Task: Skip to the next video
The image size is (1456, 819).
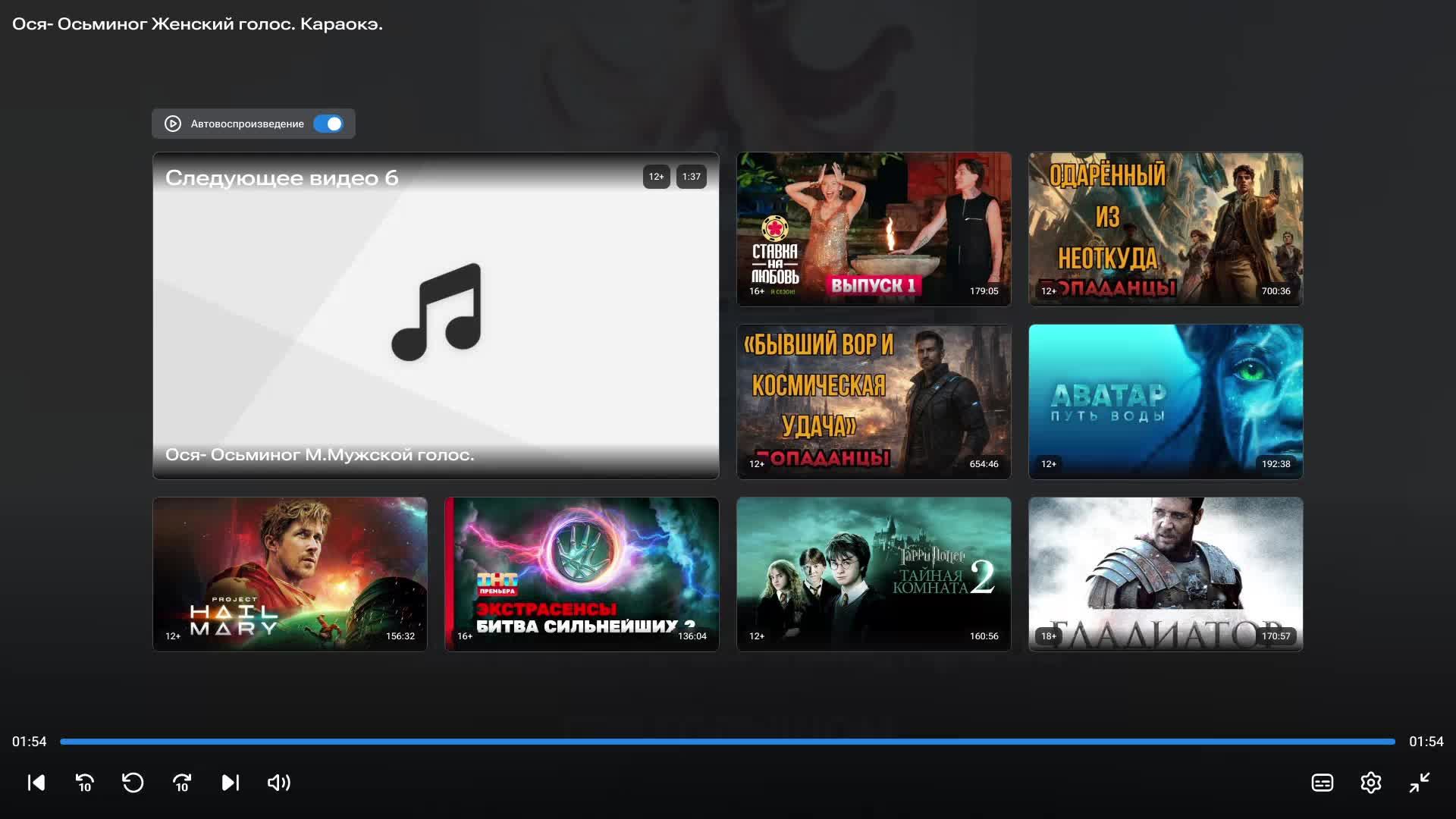Action: click(x=231, y=783)
